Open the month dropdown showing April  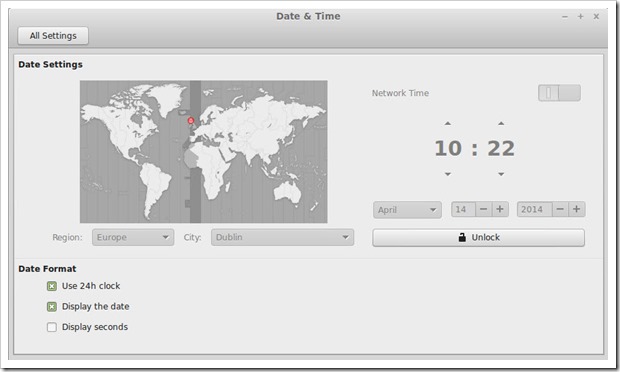[407, 210]
